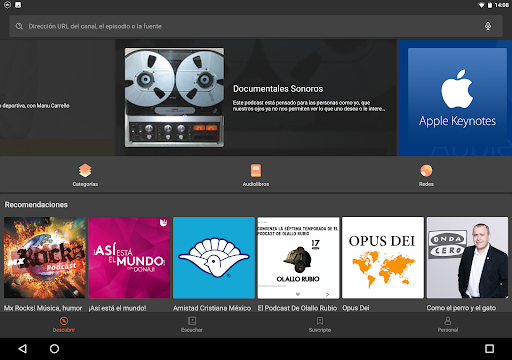
Task: Open the Categorías icon
Action: coord(85,171)
